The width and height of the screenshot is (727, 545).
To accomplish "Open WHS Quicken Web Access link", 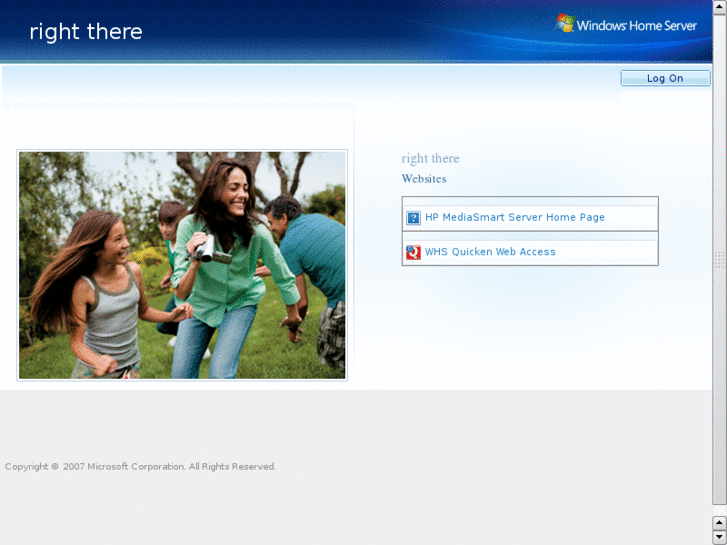I will 490,252.
